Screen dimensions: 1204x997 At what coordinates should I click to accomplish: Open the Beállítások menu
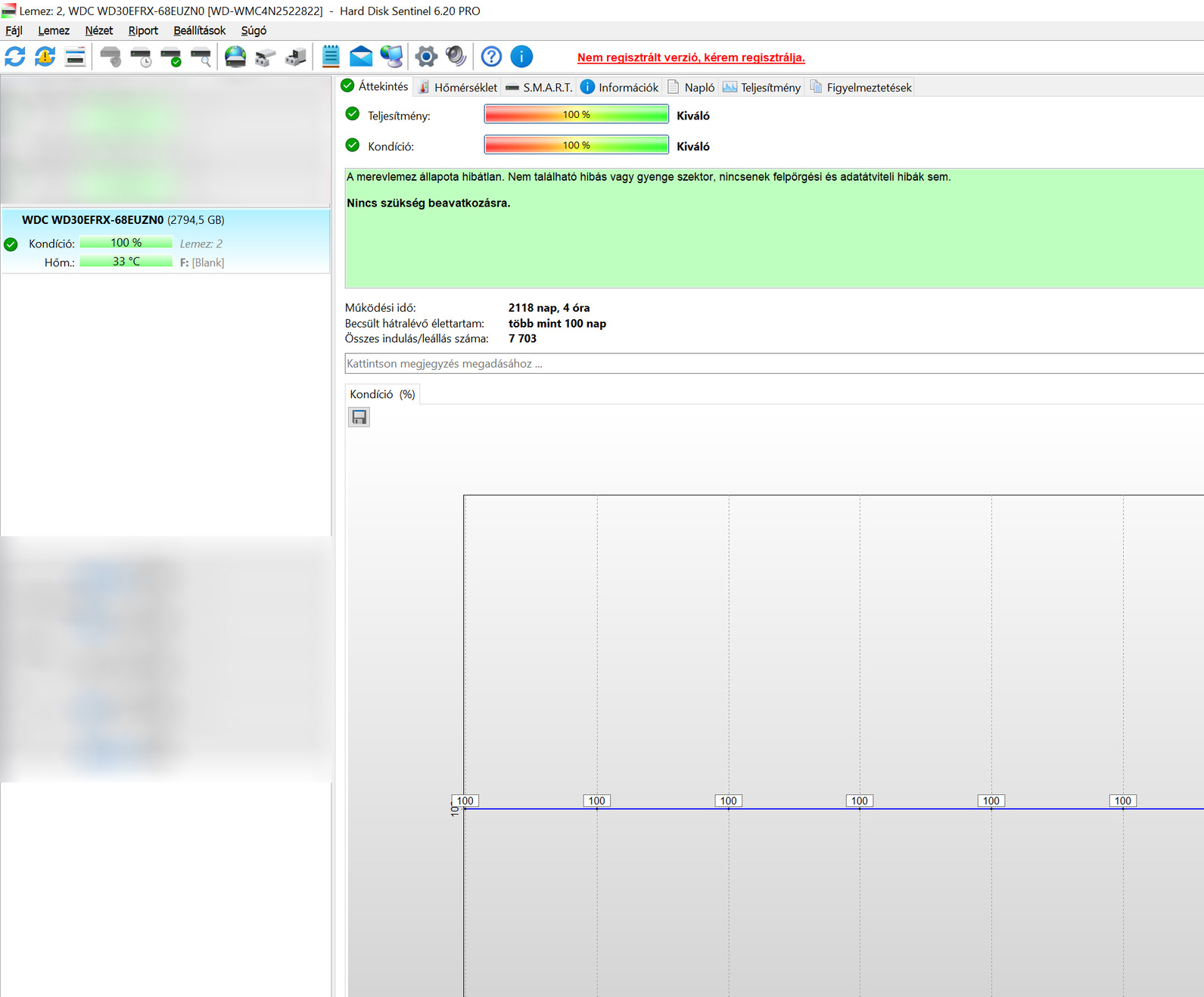point(200,30)
